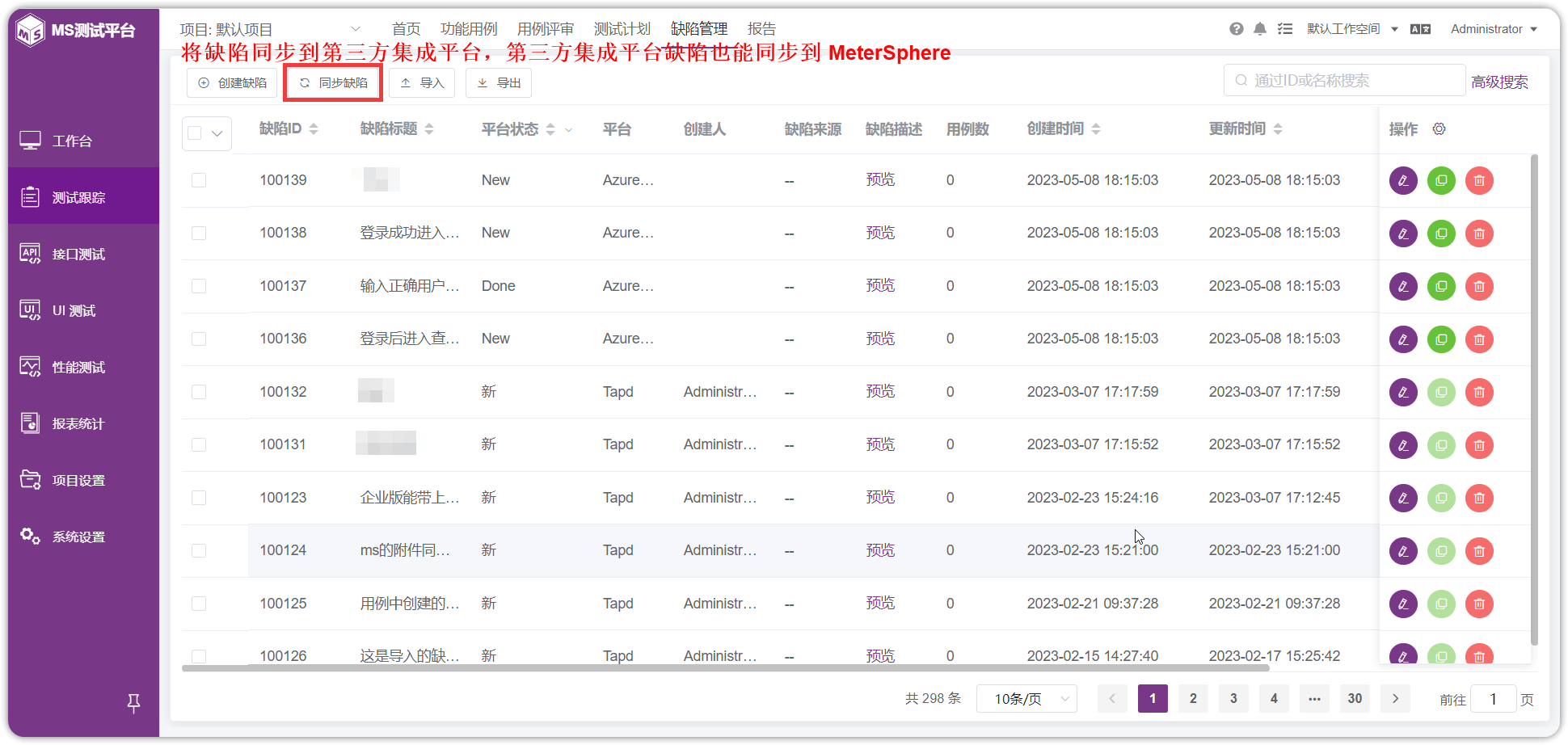
Task: Check the row for defect 100124
Action: click(x=199, y=550)
